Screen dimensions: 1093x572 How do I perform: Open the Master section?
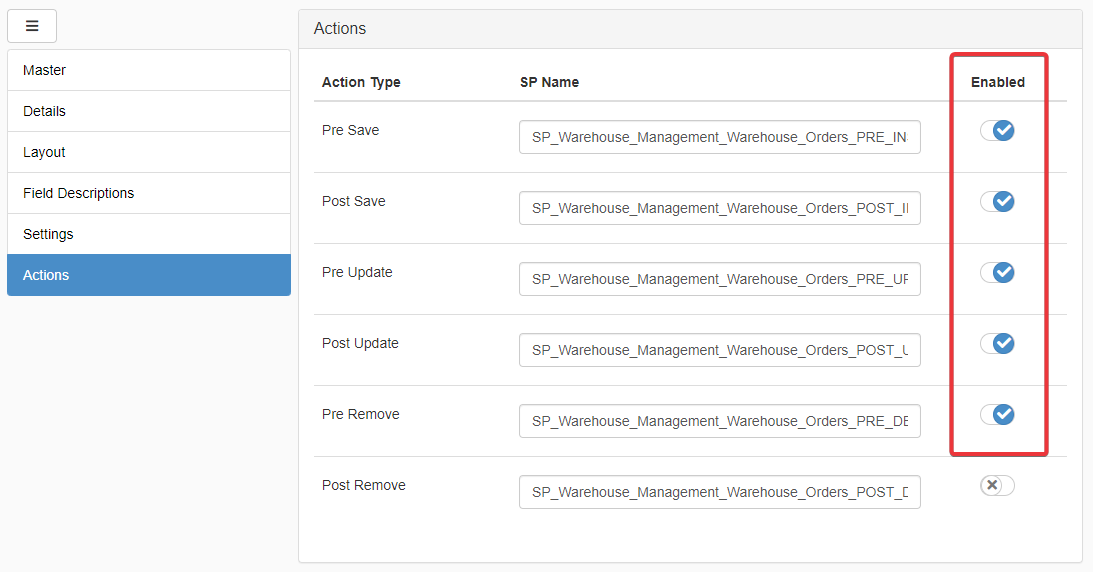tap(148, 70)
